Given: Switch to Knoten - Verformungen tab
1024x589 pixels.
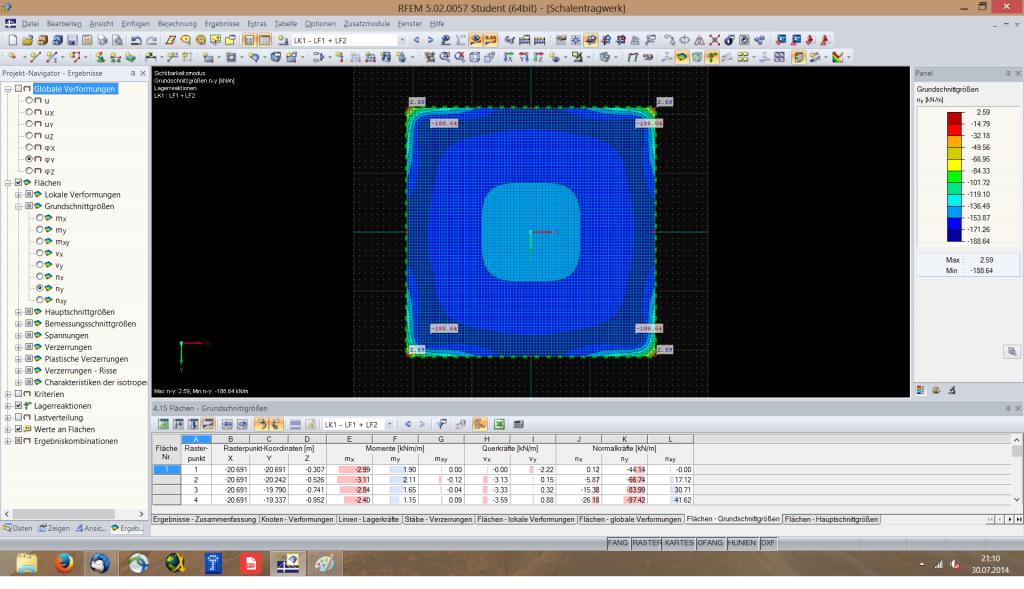Looking at the screenshot, I should [297, 520].
